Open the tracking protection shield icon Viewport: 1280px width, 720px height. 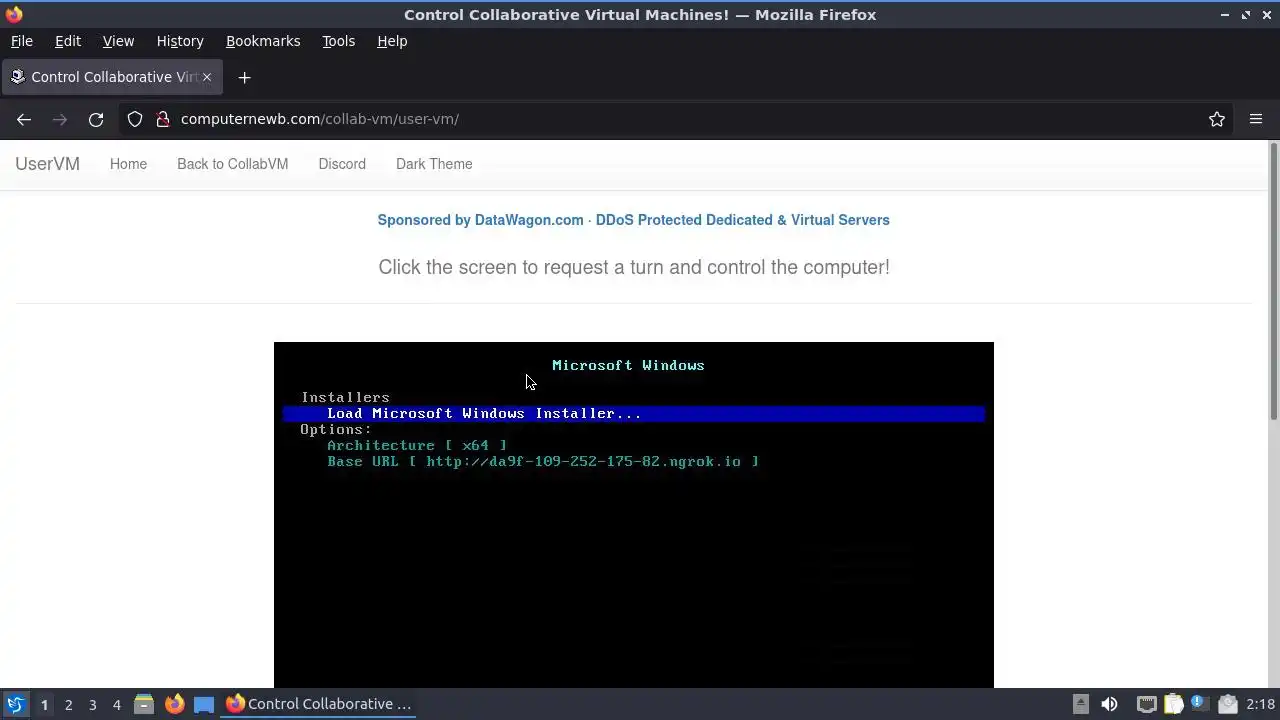(135, 119)
